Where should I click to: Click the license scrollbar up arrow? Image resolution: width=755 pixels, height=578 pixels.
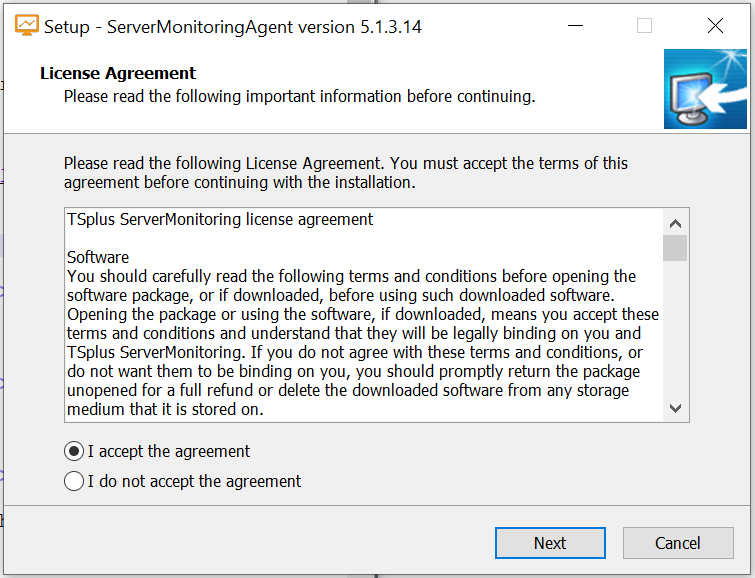click(675, 223)
